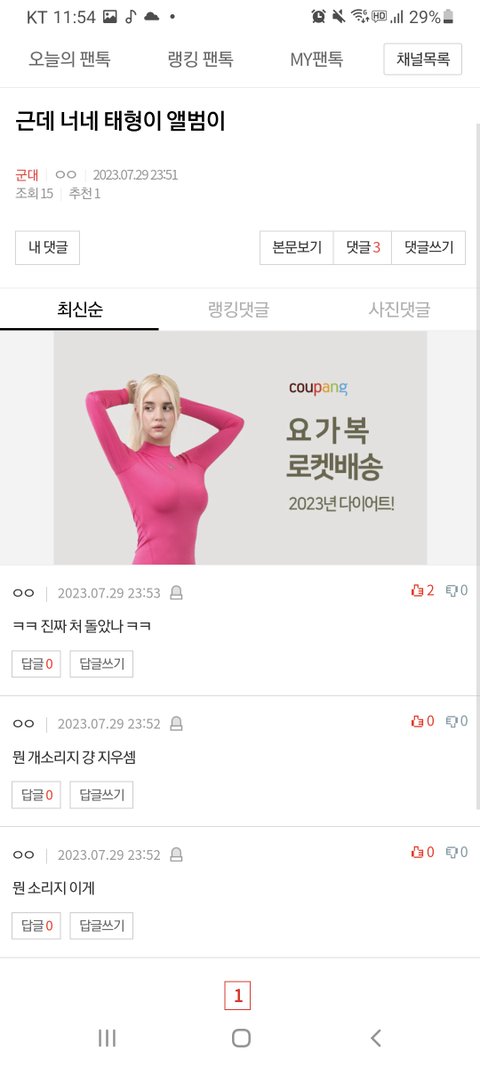Screen dimensions: 480x1067
Task: Open the 채널목록 button
Action: click(423, 59)
